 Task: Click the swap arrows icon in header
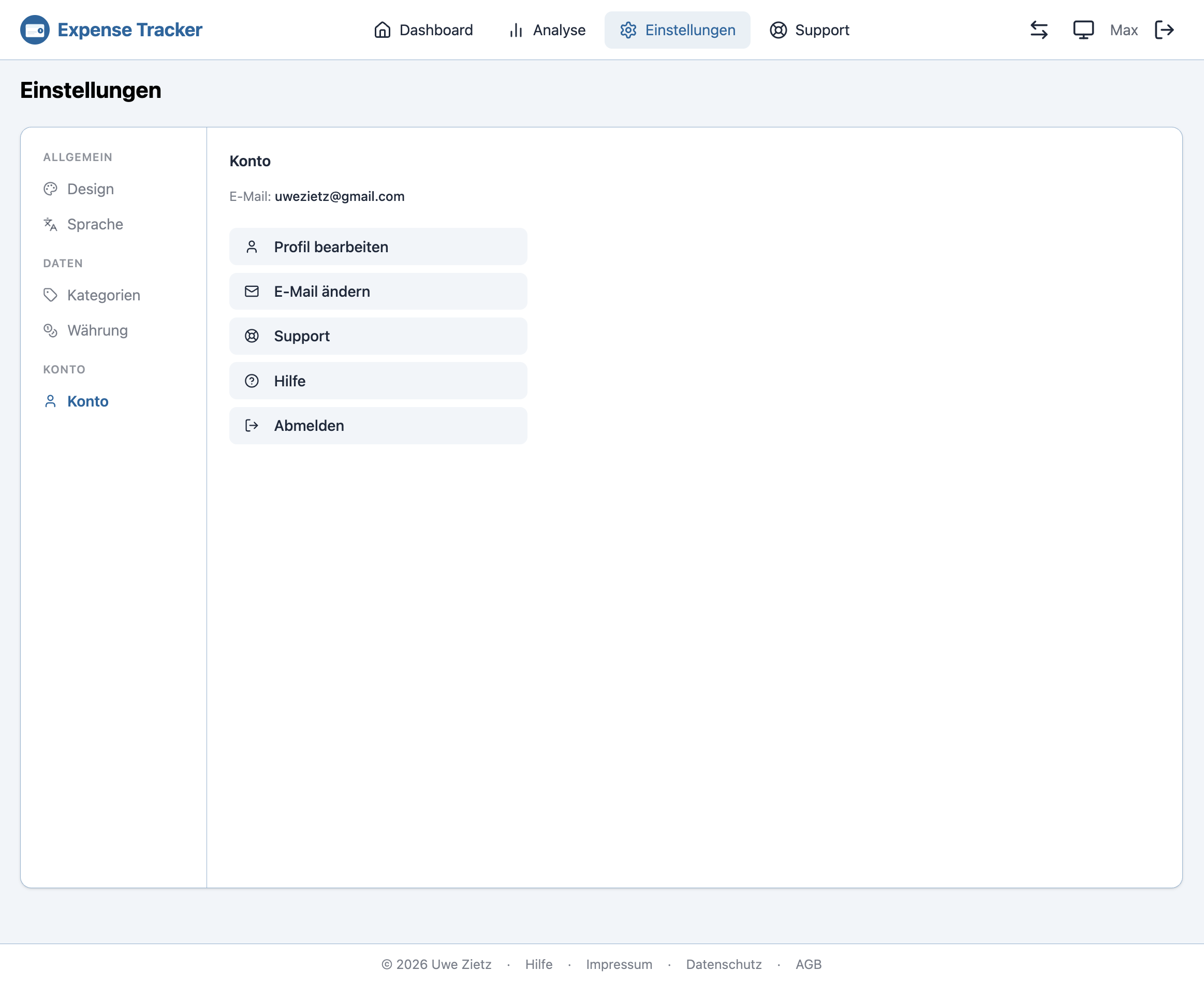click(x=1038, y=30)
